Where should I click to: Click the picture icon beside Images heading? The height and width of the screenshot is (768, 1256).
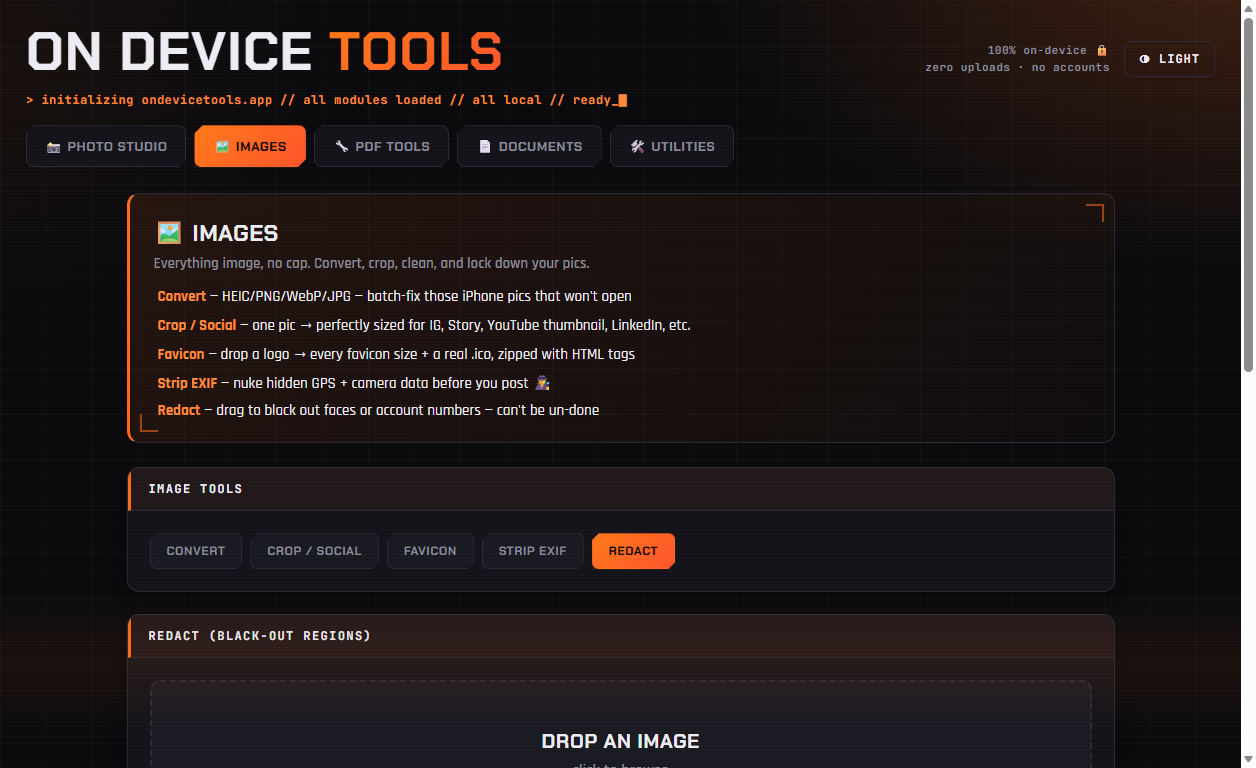[x=169, y=233]
